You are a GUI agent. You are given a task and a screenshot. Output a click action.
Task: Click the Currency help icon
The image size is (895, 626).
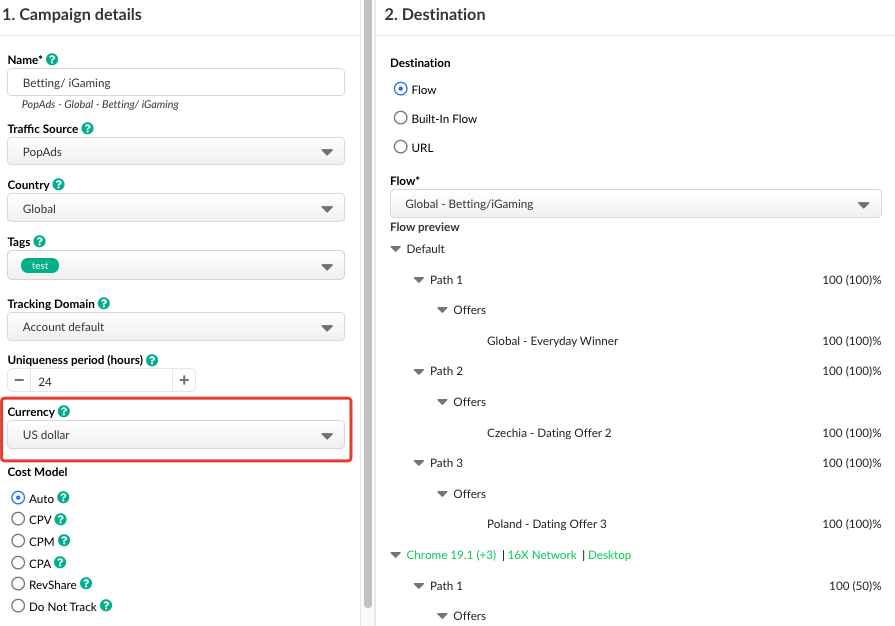point(64,412)
